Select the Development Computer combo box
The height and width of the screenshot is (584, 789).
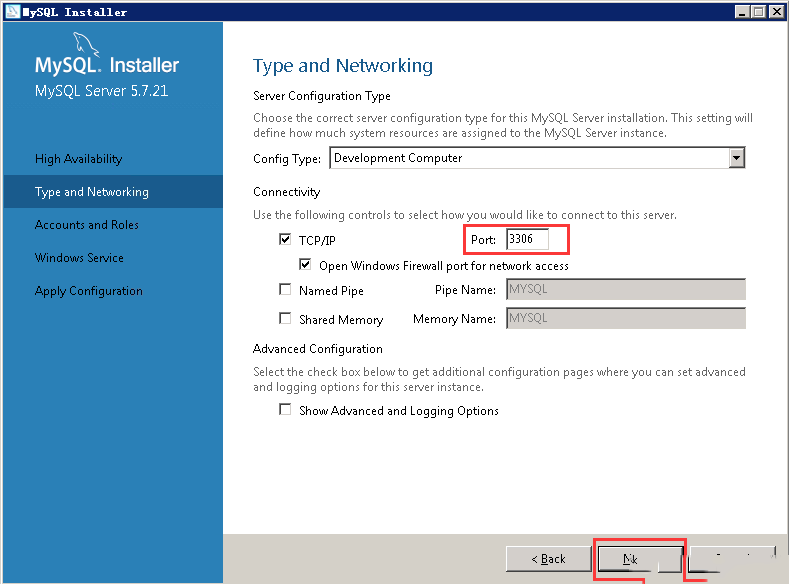537,158
